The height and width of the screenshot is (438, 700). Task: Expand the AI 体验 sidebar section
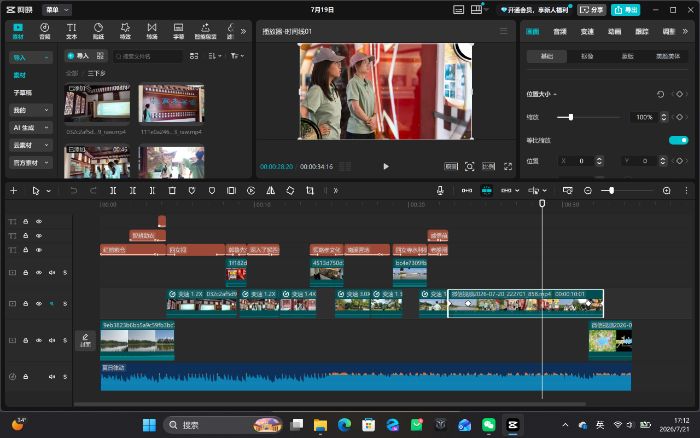[30, 128]
